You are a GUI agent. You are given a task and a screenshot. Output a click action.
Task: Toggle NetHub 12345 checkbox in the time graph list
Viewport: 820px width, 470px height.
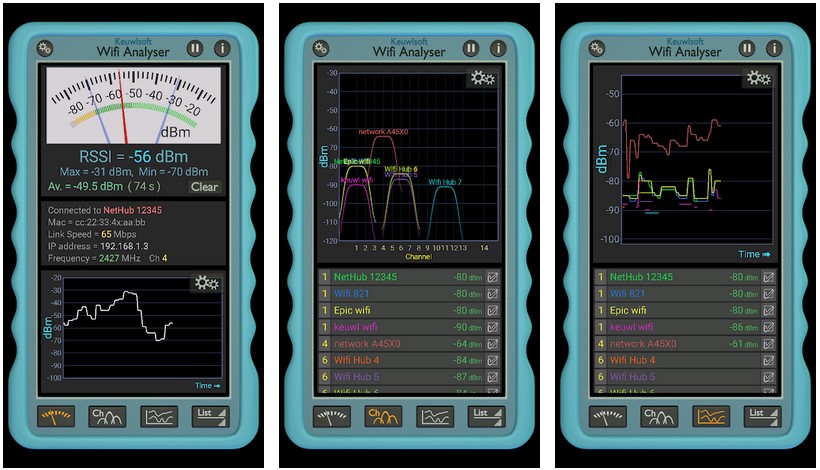pyautogui.click(x=768, y=277)
